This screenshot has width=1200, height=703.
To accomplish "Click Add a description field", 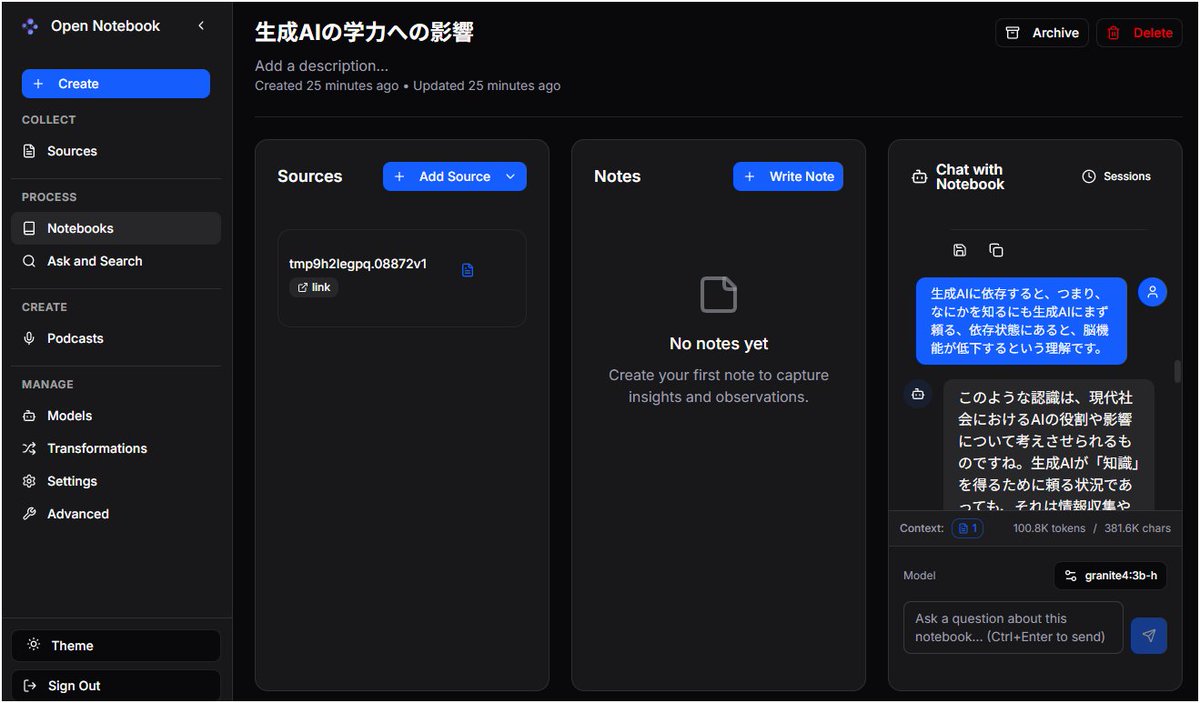I will [x=322, y=66].
